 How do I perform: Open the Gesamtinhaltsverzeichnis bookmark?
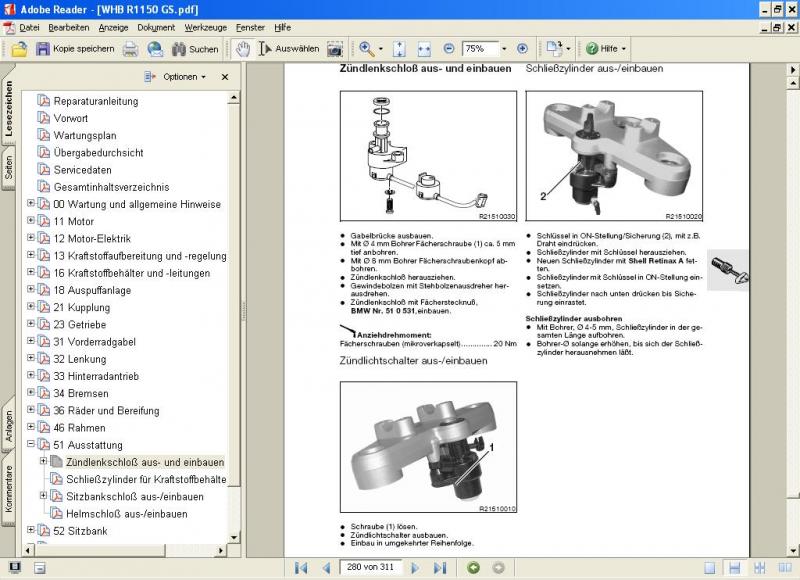click(x=111, y=187)
